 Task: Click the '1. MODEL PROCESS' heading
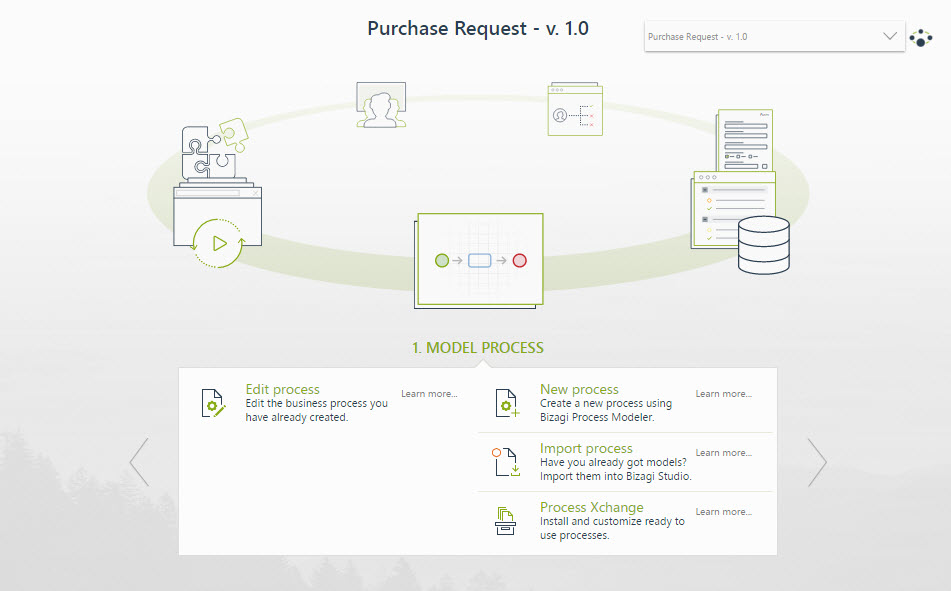pyautogui.click(x=478, y=348)
